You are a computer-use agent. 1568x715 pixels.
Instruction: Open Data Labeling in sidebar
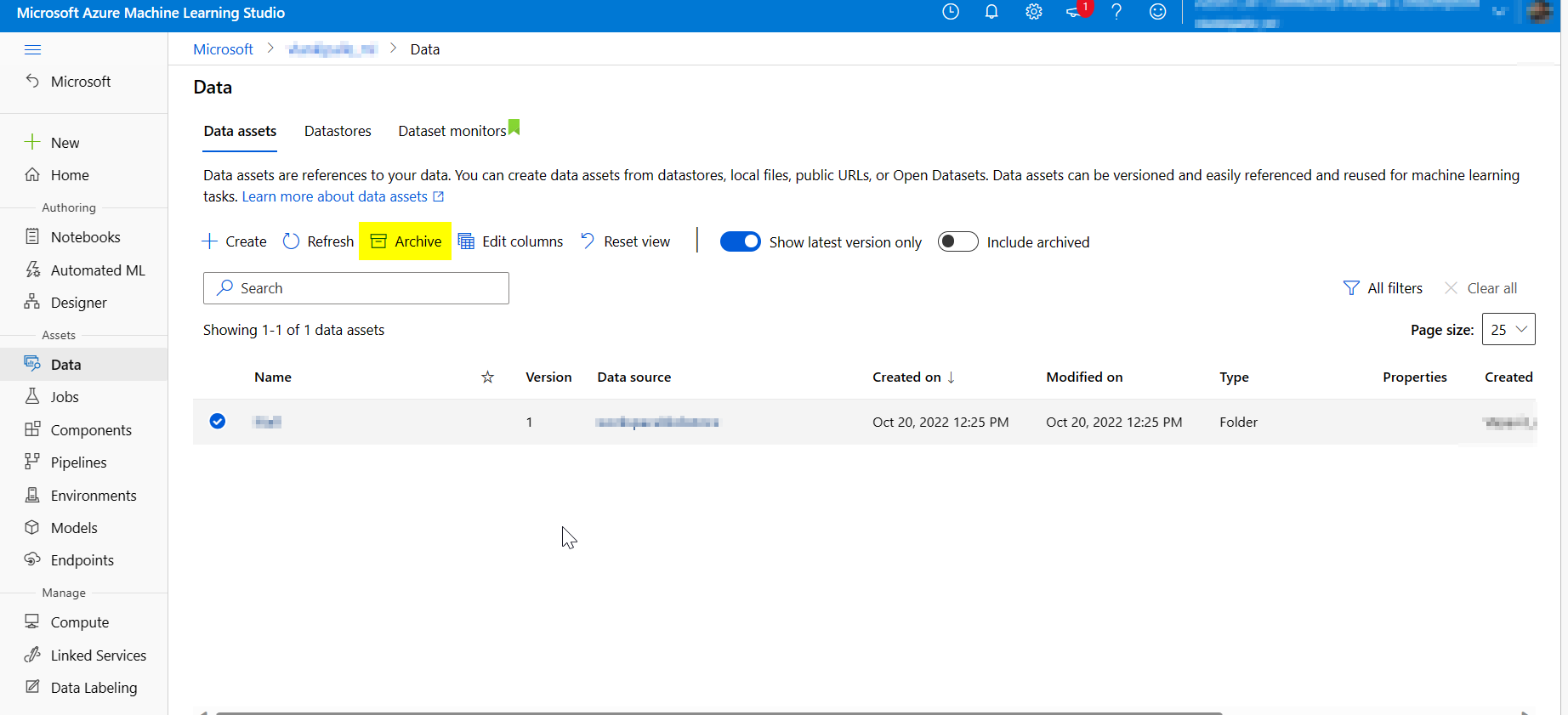point(84,688)
